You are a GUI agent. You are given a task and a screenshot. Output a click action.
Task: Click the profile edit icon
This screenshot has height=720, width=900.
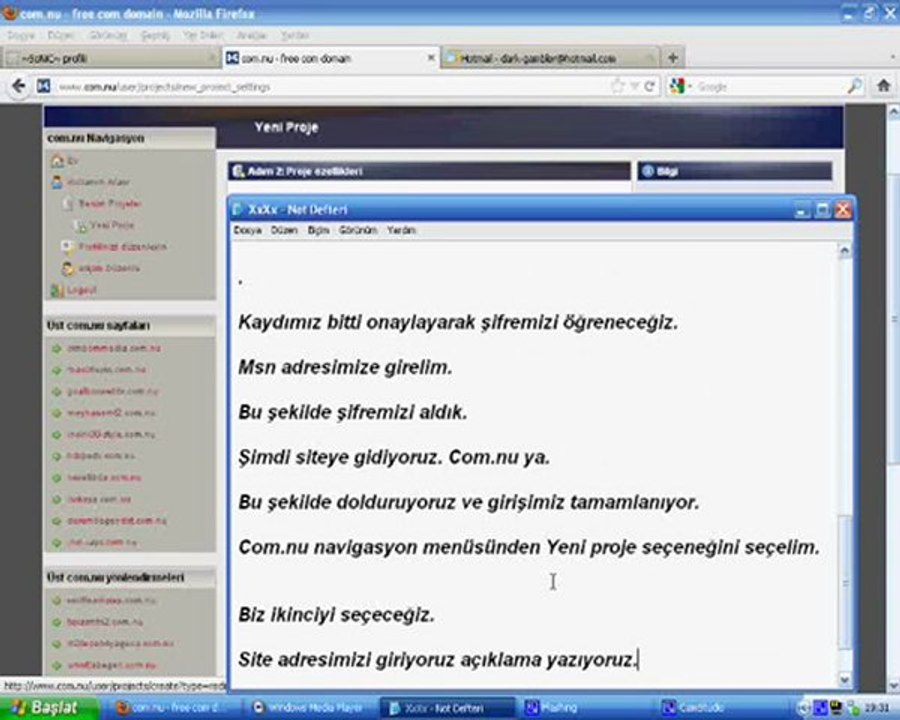pyautogui.click(x=67, y=247)
